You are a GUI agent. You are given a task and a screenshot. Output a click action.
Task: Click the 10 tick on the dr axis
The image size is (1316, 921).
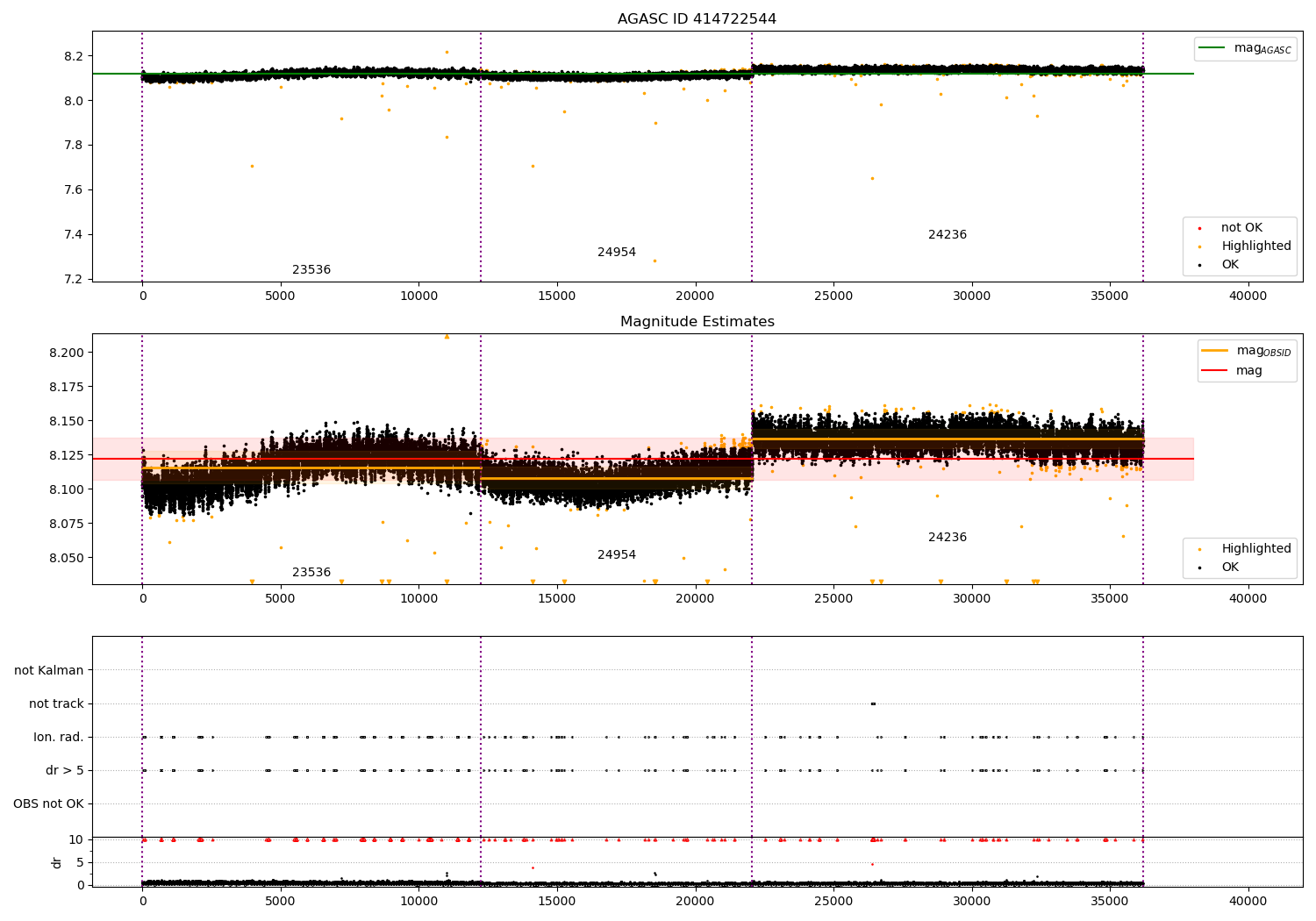point(76,840)
